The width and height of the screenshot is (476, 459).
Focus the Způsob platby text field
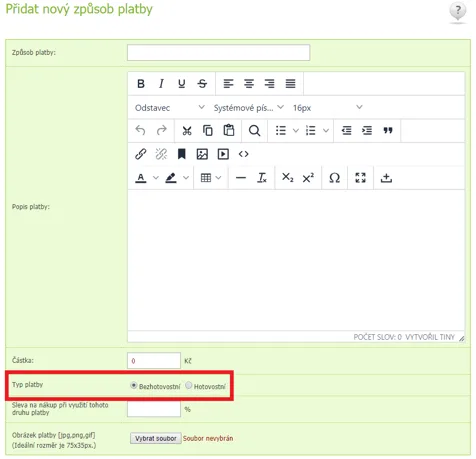[219, 53]
